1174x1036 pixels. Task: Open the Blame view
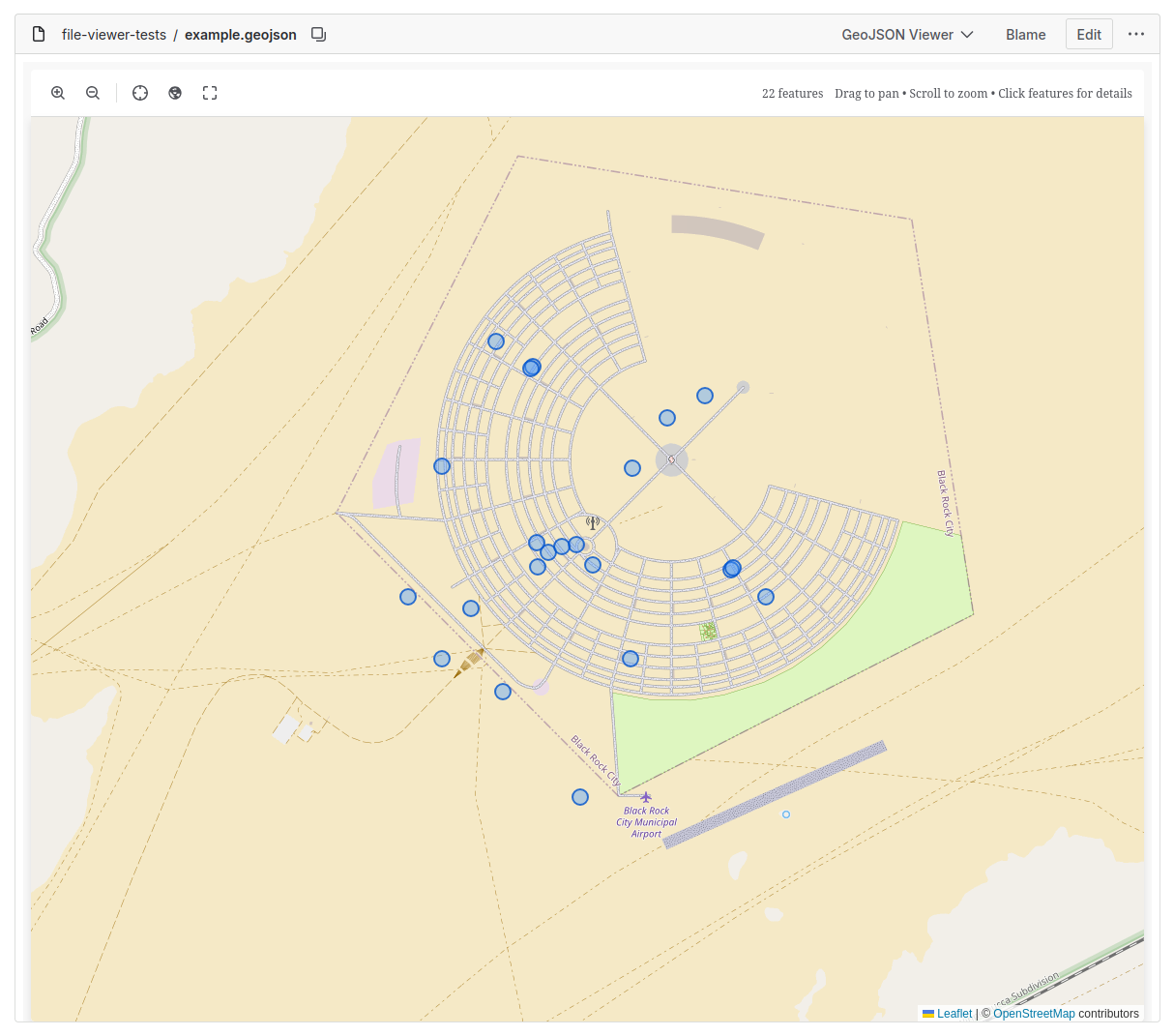1025,34
